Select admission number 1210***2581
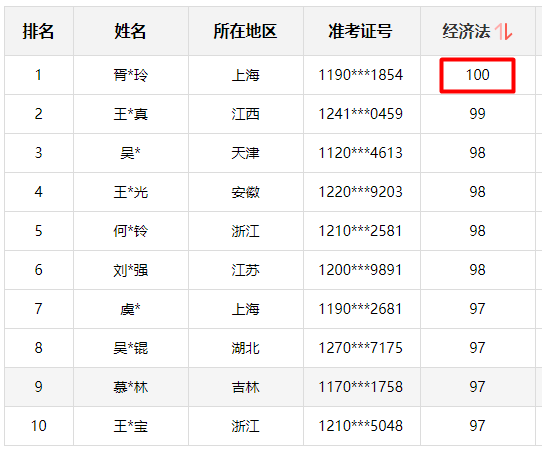The width and height of the screenshot is (542, 449). point(361,231)
